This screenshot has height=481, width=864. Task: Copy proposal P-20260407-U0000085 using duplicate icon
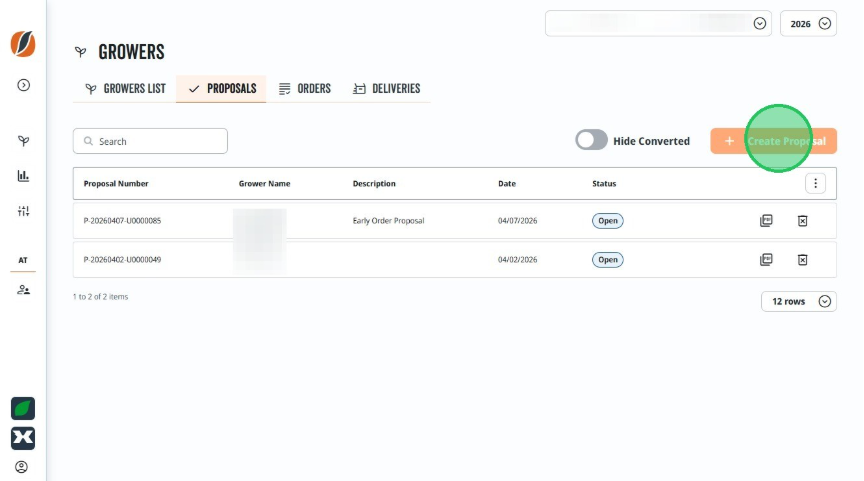pos(766,221)
